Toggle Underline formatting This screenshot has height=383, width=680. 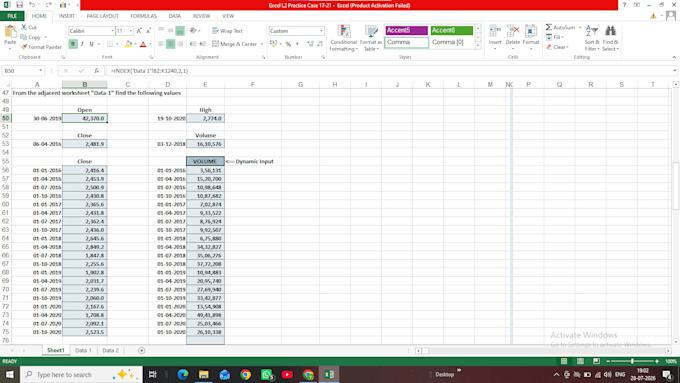coord(91,44)
